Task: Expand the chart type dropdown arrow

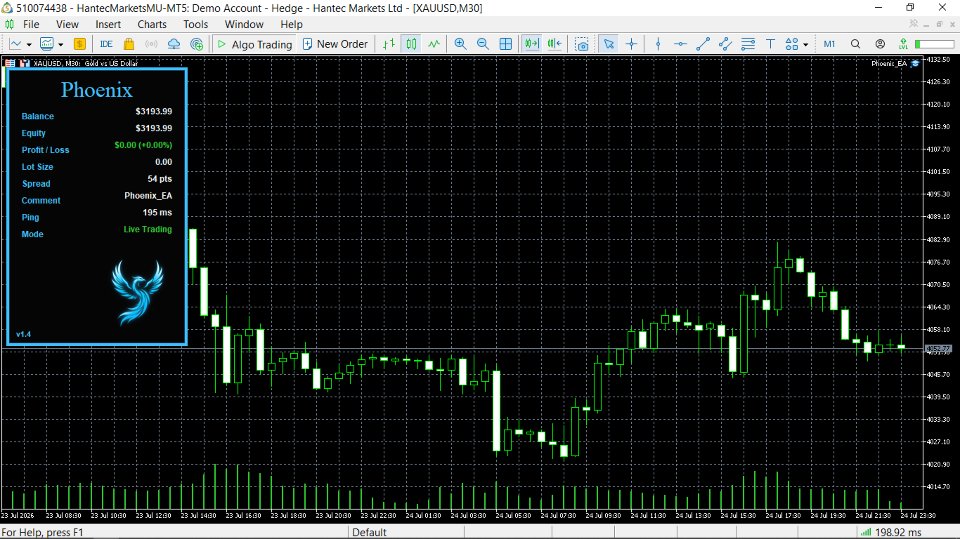Action: 29,45
